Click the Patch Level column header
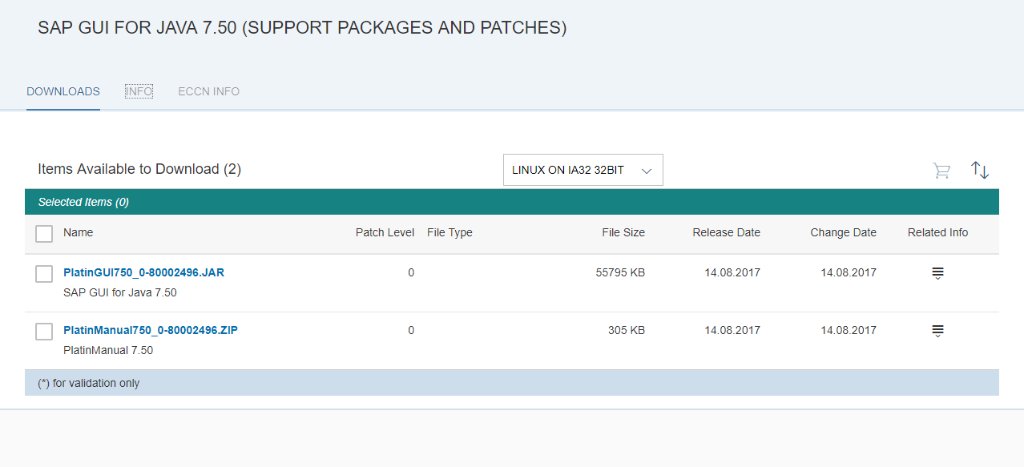The width and height of the screenshot is (1024, 467). click(x=385, y=233)
